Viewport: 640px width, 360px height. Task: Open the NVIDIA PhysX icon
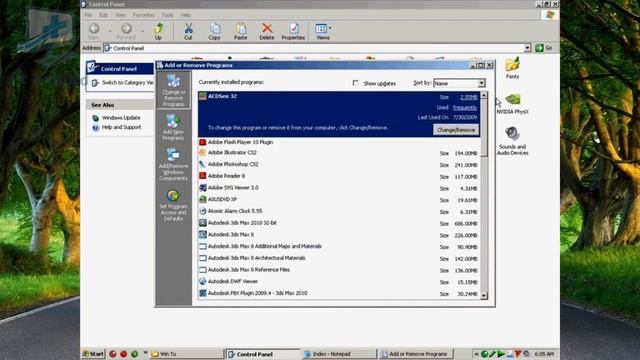[x=513, y=104]
